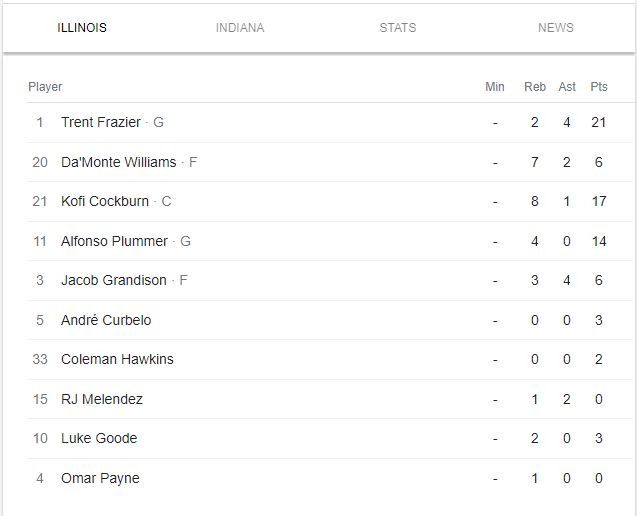Click Da'Monte Williams player name

click(118, 162)
